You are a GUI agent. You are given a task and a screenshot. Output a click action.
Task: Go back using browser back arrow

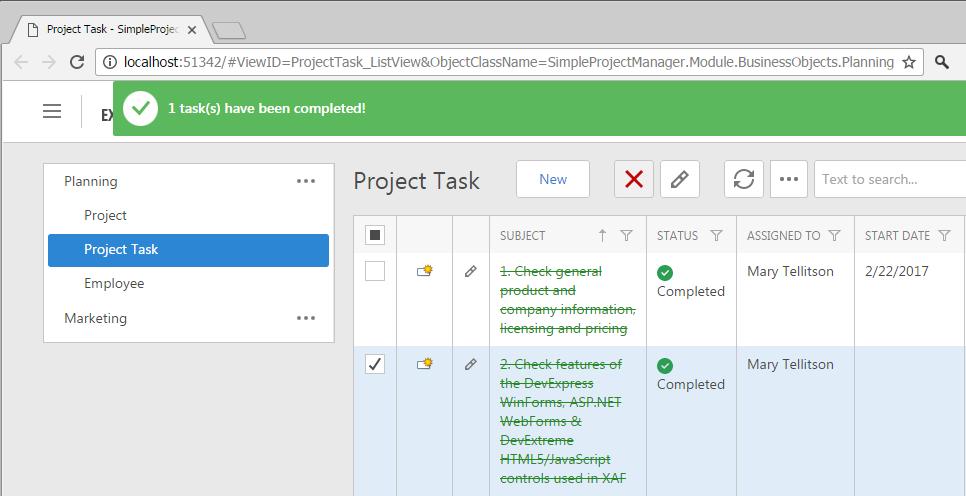coord(21,62)
